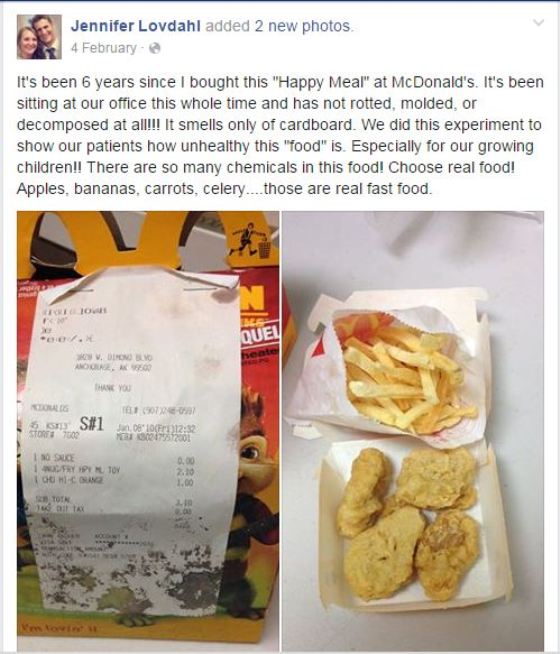Screen dimensions: 560x654
Task: Click the litter-bin figure icon on box
Action: click(x=250, y=240)
